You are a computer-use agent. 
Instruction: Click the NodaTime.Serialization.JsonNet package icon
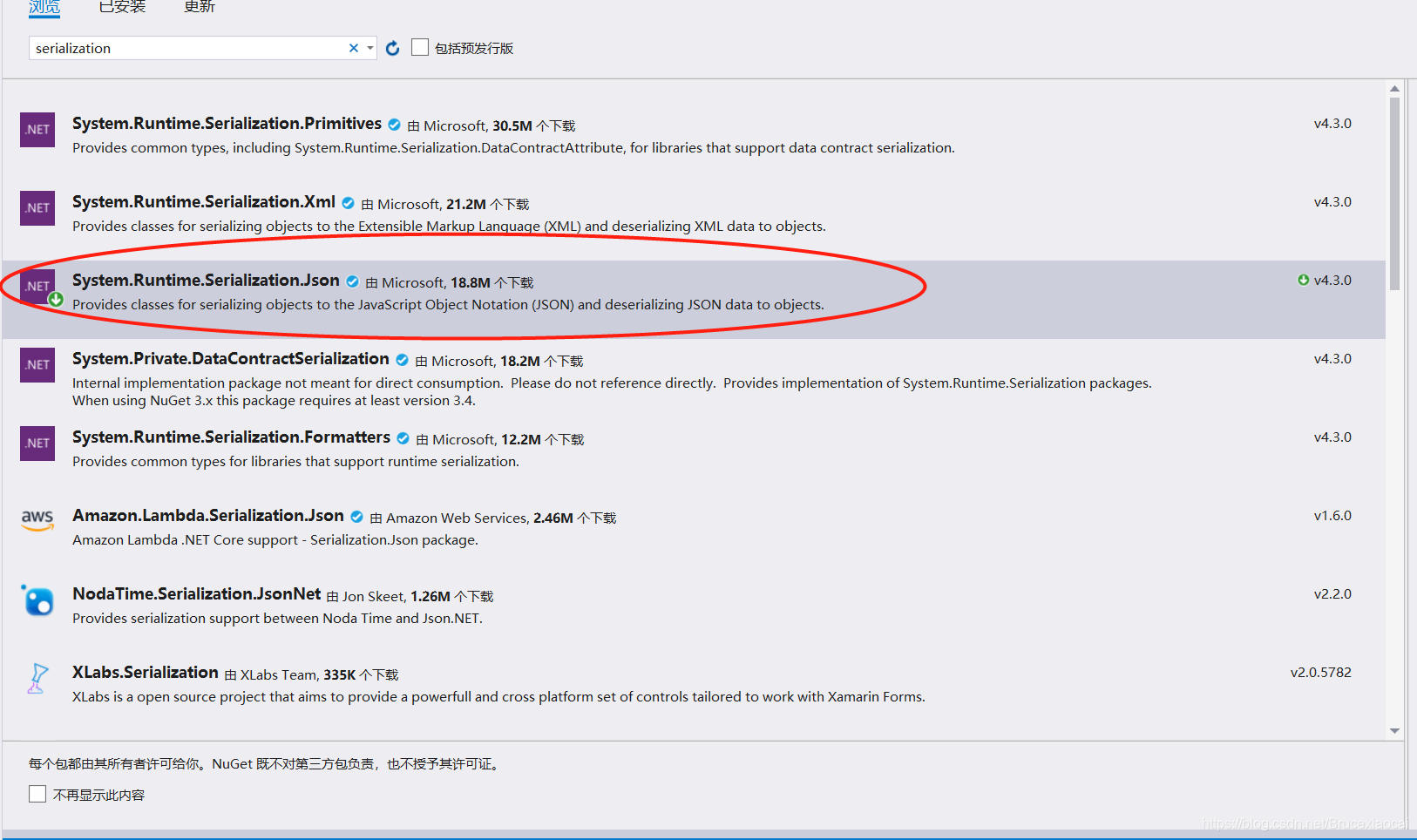pyautogui.click(x=37, y=600)
